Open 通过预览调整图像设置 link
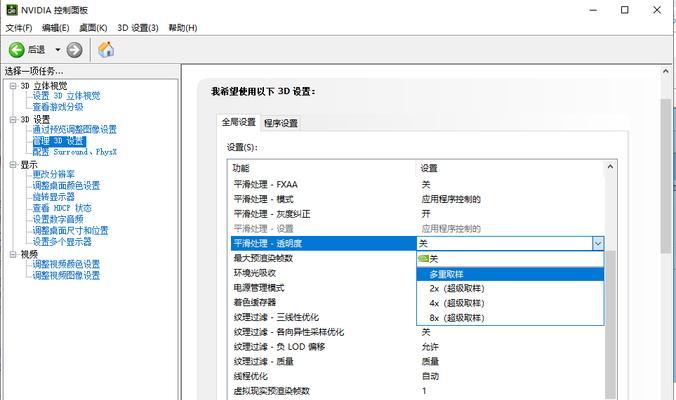 pyautogui.click(x=75, y=129)
